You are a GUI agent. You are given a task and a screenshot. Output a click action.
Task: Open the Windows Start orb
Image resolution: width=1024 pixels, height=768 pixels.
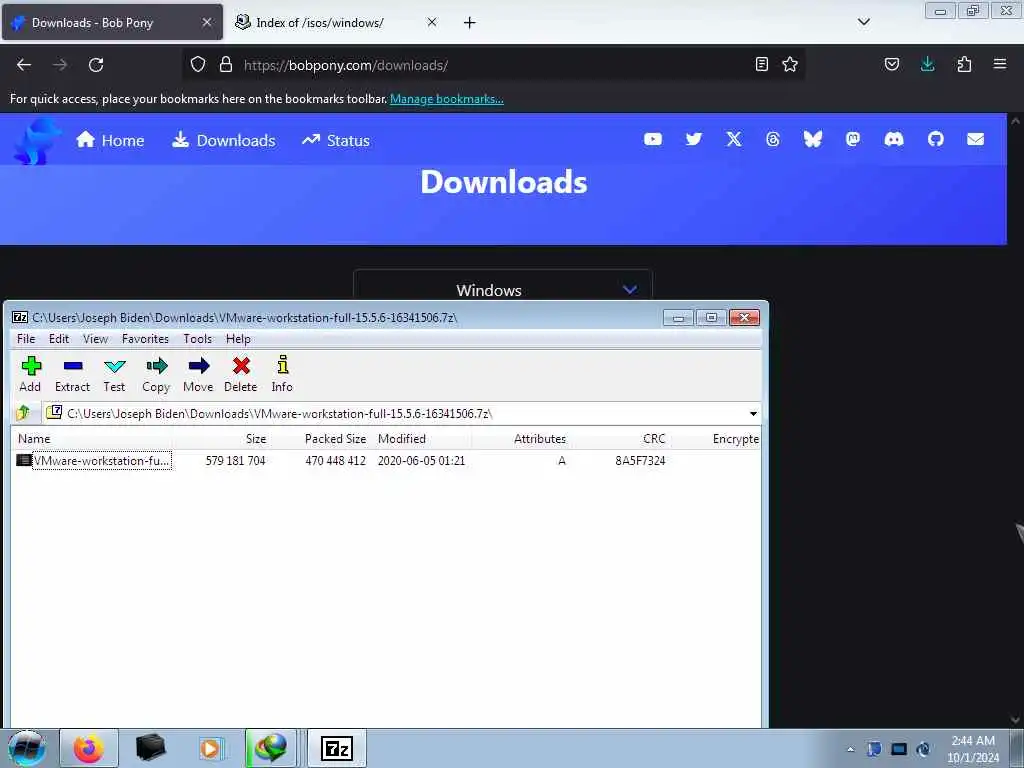27,748
